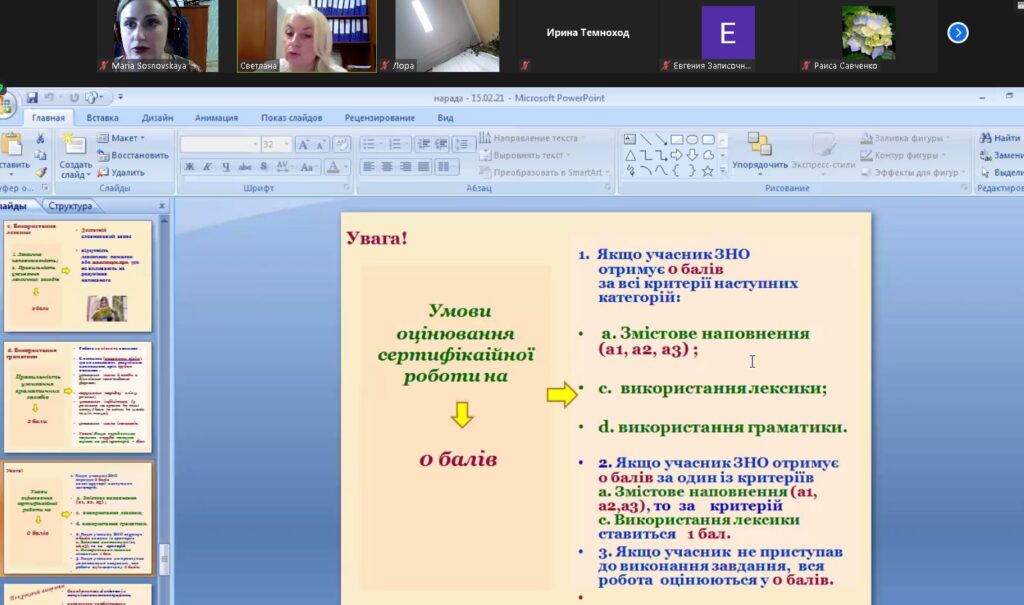Select the right arrow shape in gallery
This screenshot has width=1024, height=605.
pos(677,155)
